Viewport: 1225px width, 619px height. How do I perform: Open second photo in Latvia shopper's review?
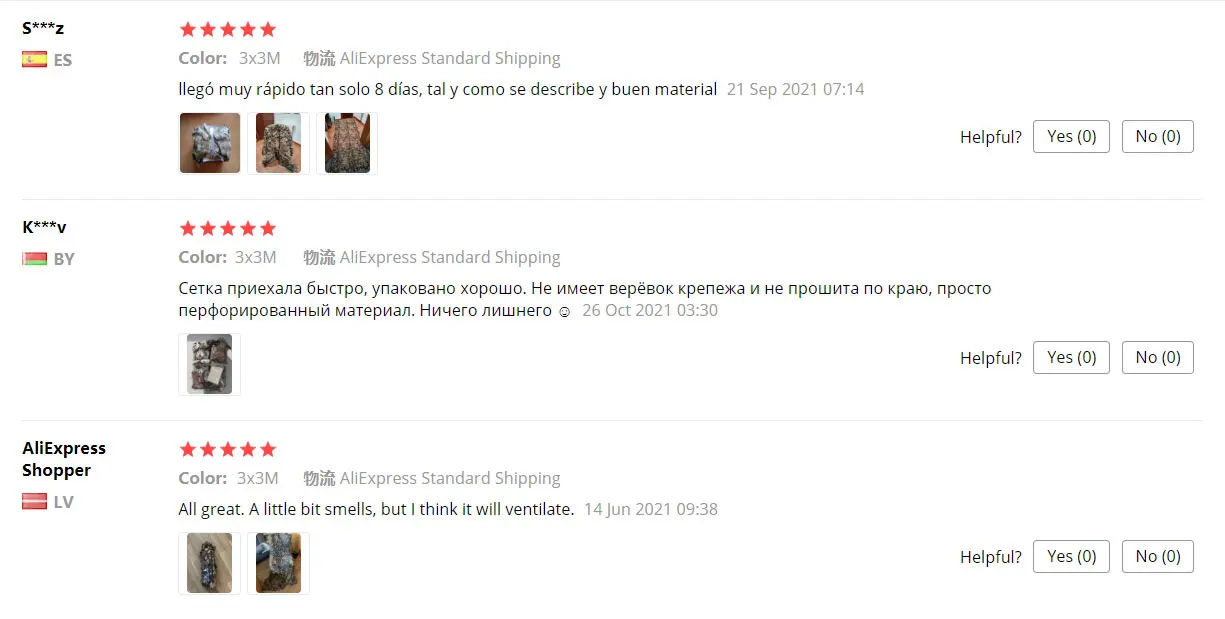click(x=278, y=563)
